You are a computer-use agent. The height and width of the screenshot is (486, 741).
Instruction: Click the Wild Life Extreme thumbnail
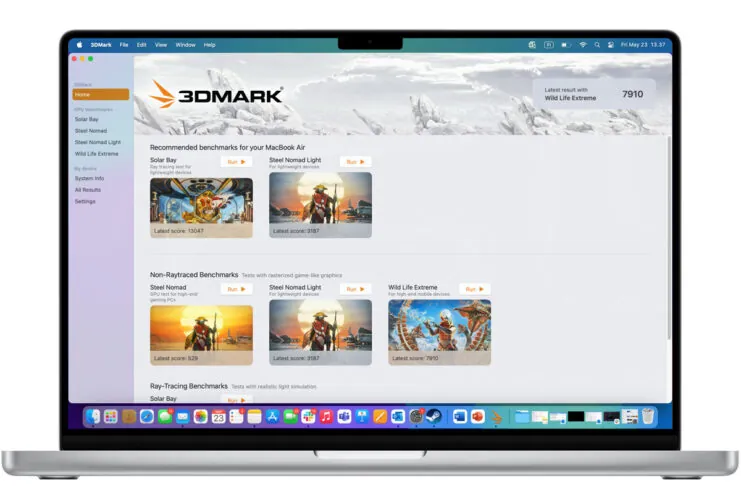coord(439,332)
